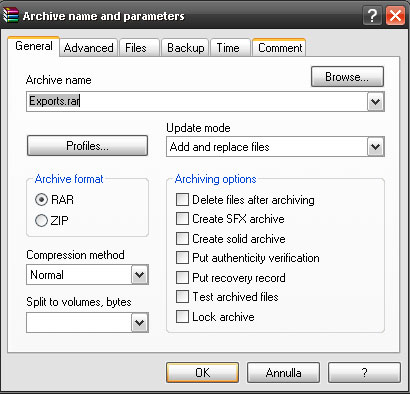The height and width of the screenshot is (394, 410).
Task: Switch to the Backup tab
Action: 185,48
